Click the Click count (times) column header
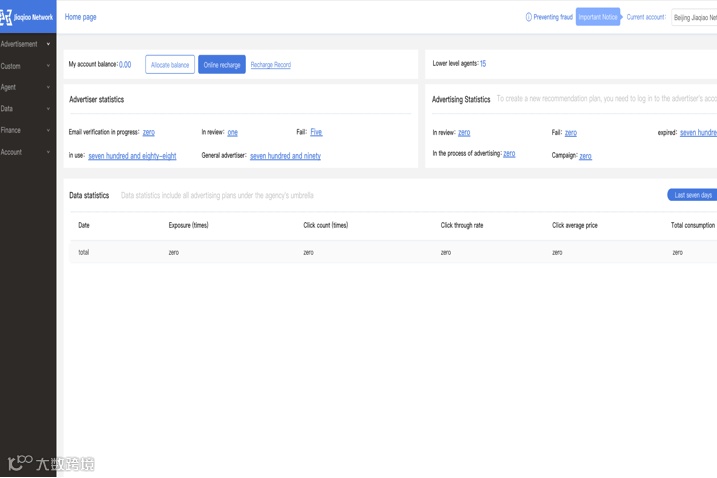This screenshot has width=717, height=478. [326, 225]
